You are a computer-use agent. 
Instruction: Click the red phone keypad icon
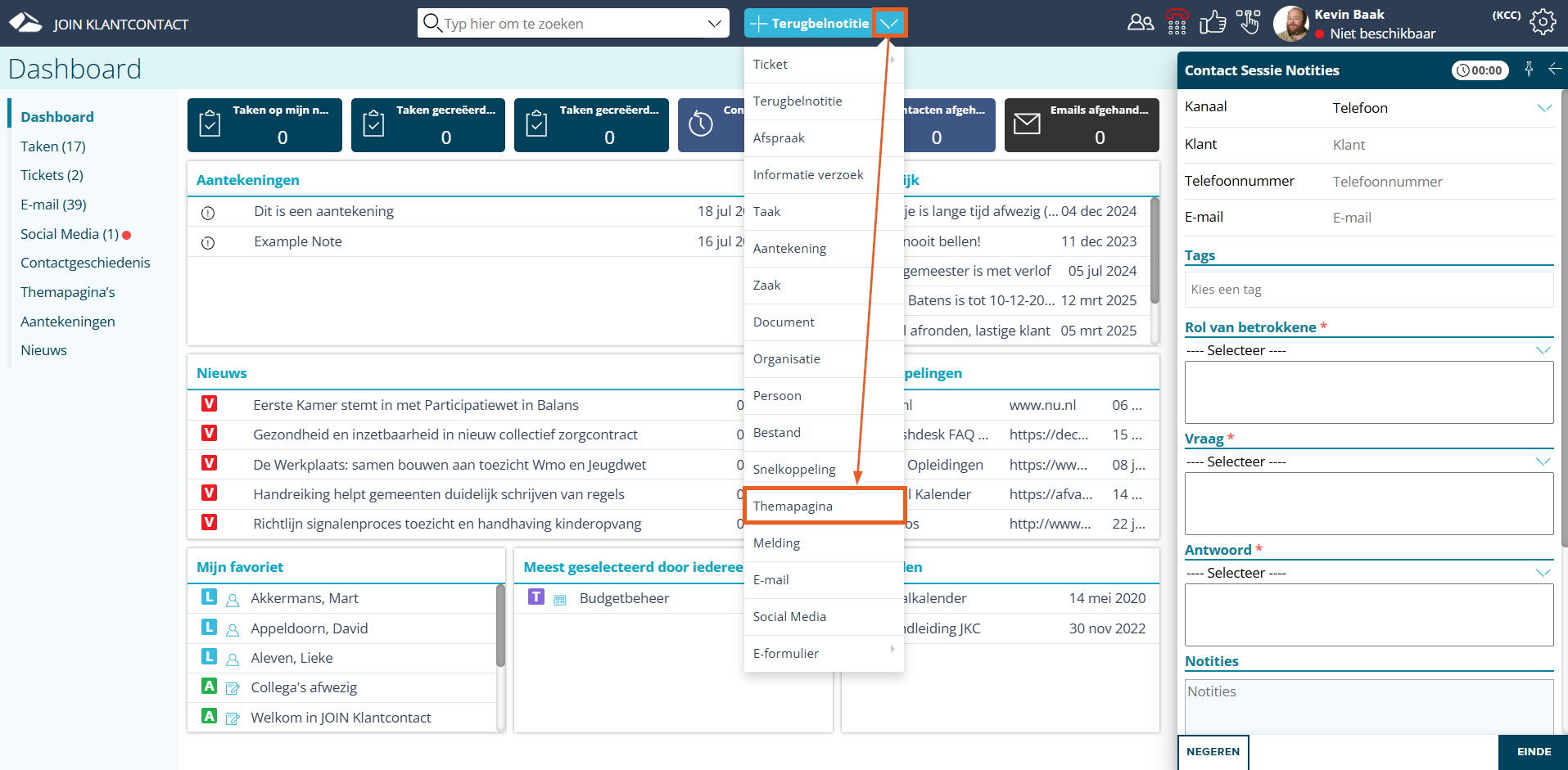[x=1177, y=22]
